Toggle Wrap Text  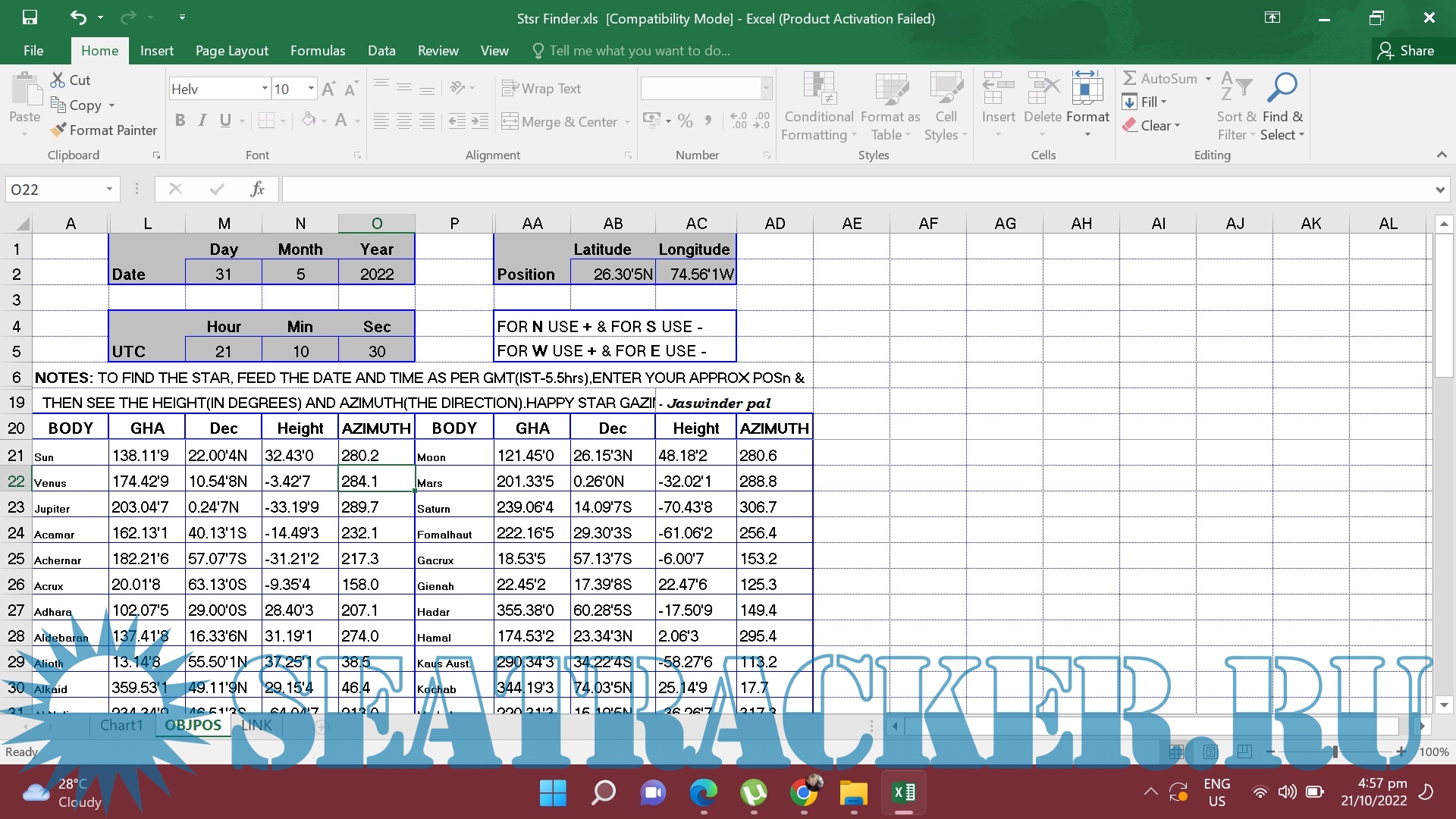[x=541, y=89]
